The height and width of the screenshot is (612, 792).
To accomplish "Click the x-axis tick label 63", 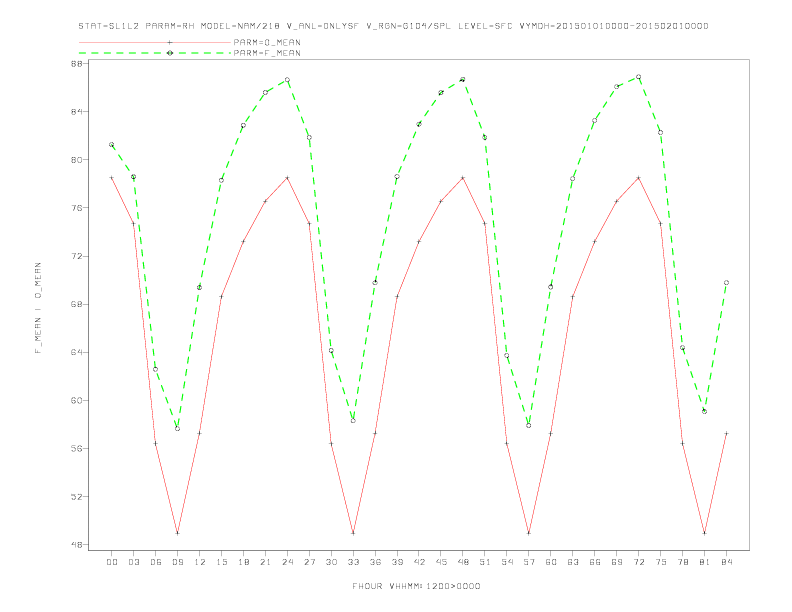I will [573, 562].
